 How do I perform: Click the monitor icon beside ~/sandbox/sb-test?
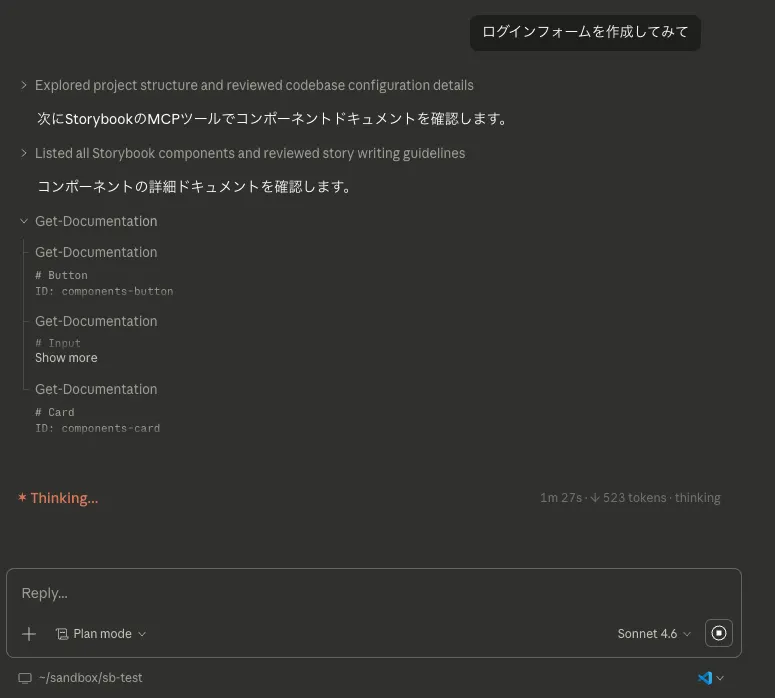tap(25, 678)
